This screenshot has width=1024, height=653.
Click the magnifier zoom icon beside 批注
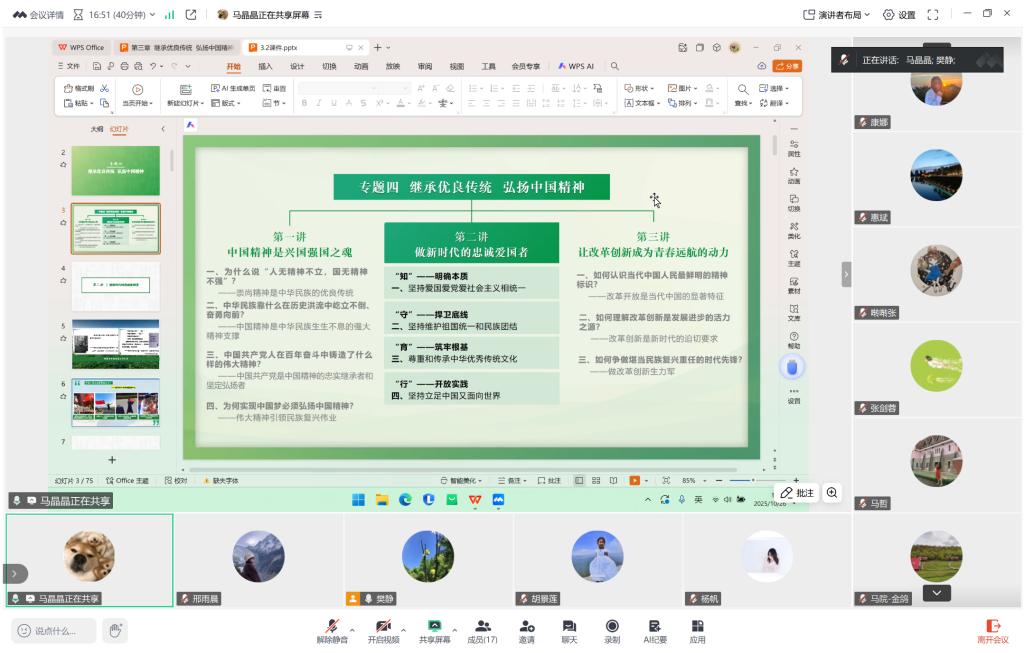click(x=832, y=493)
